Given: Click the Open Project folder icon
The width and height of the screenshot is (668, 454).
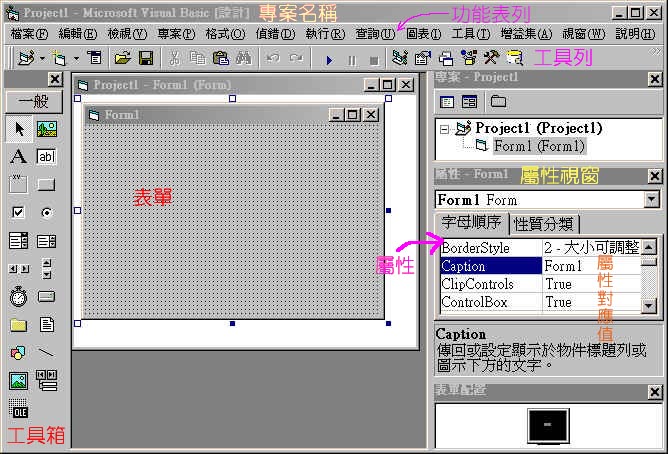Looking at the screenshot, I should 123,57.
